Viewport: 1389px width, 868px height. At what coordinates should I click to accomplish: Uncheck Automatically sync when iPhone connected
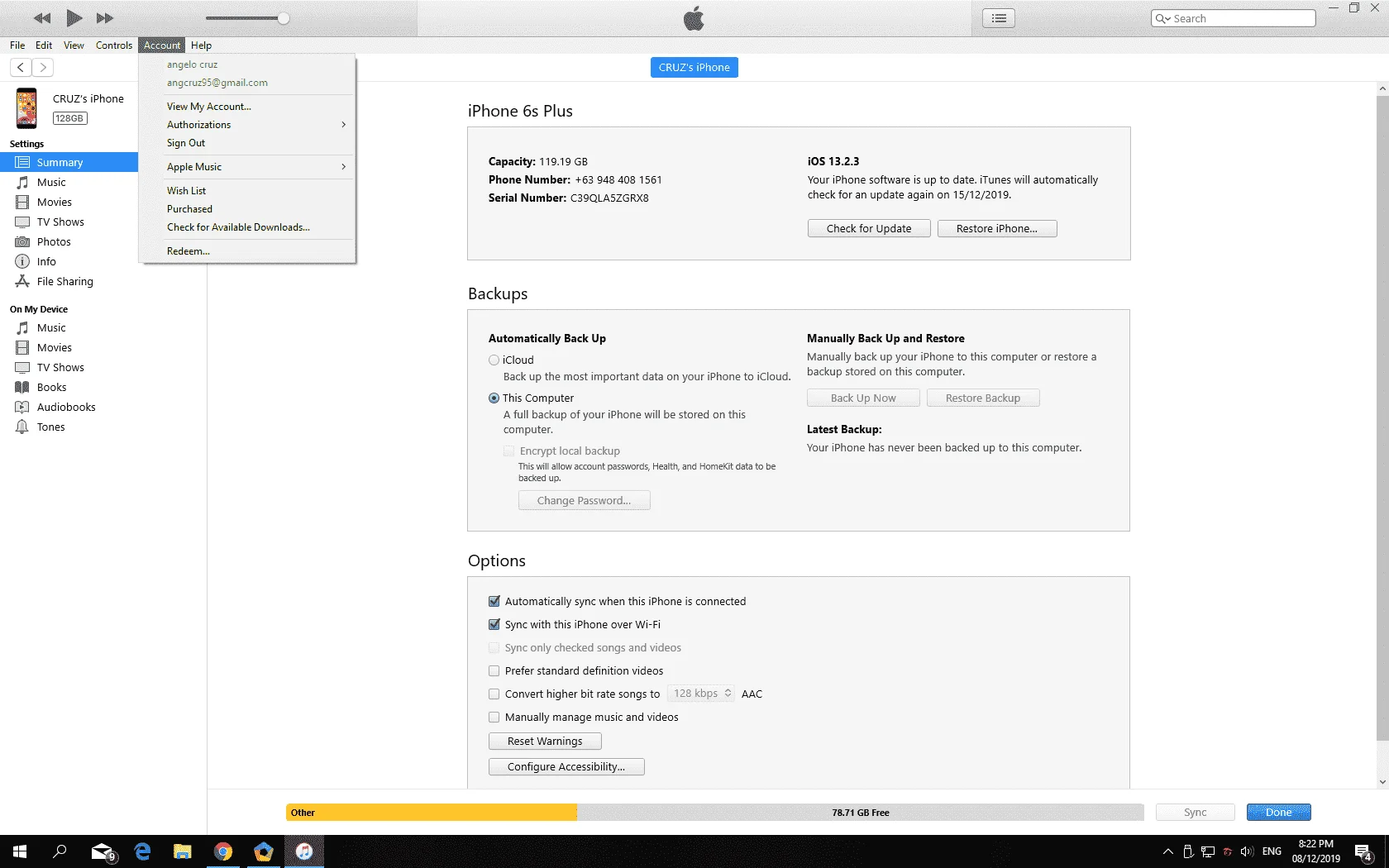pyautogui.click(x=494, y=602)
